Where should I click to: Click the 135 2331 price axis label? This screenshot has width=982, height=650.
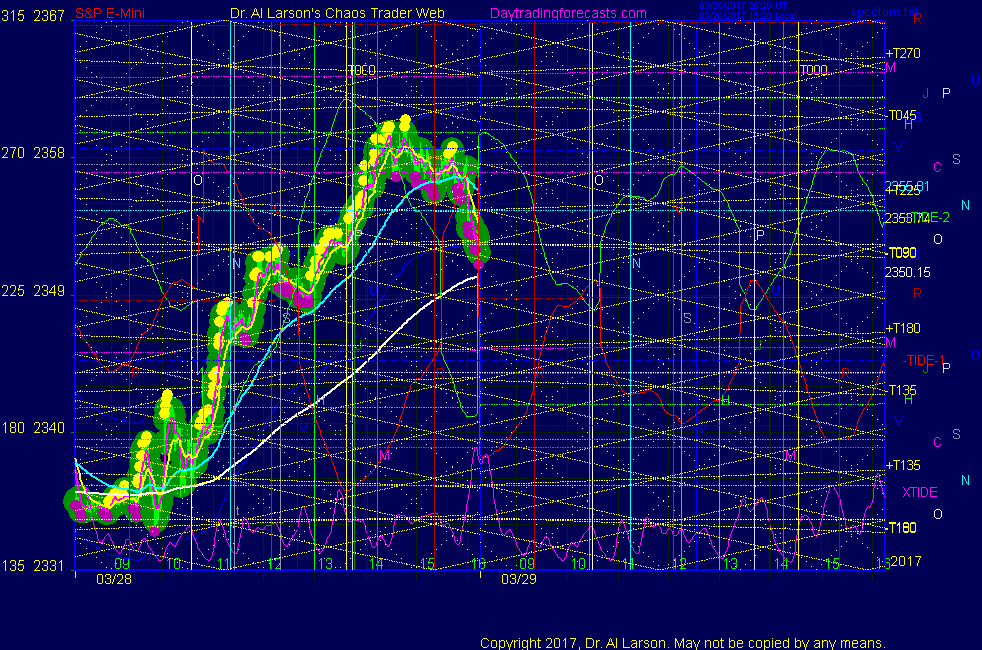pos(33,565)
